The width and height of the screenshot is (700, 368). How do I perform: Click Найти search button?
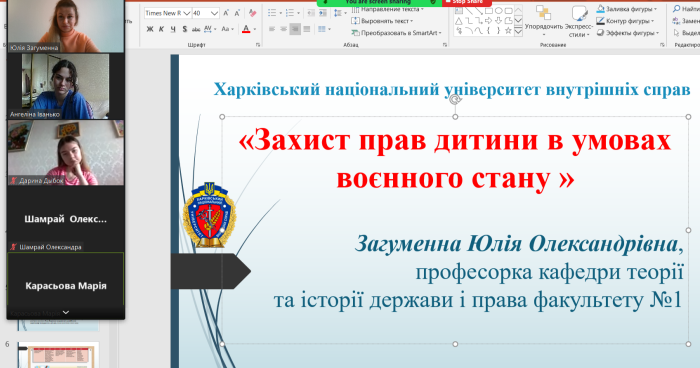(687, 9)
